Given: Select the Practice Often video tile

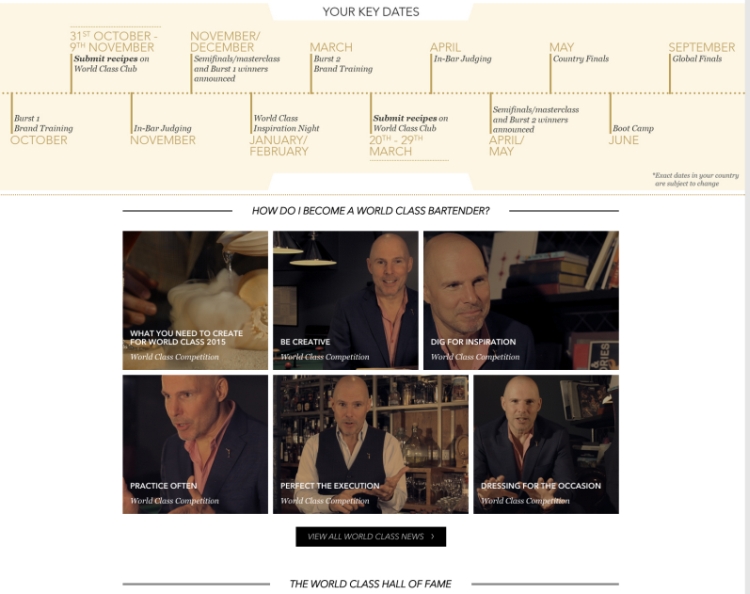Looking at the screenshot, I should click(x=195, y=444).
